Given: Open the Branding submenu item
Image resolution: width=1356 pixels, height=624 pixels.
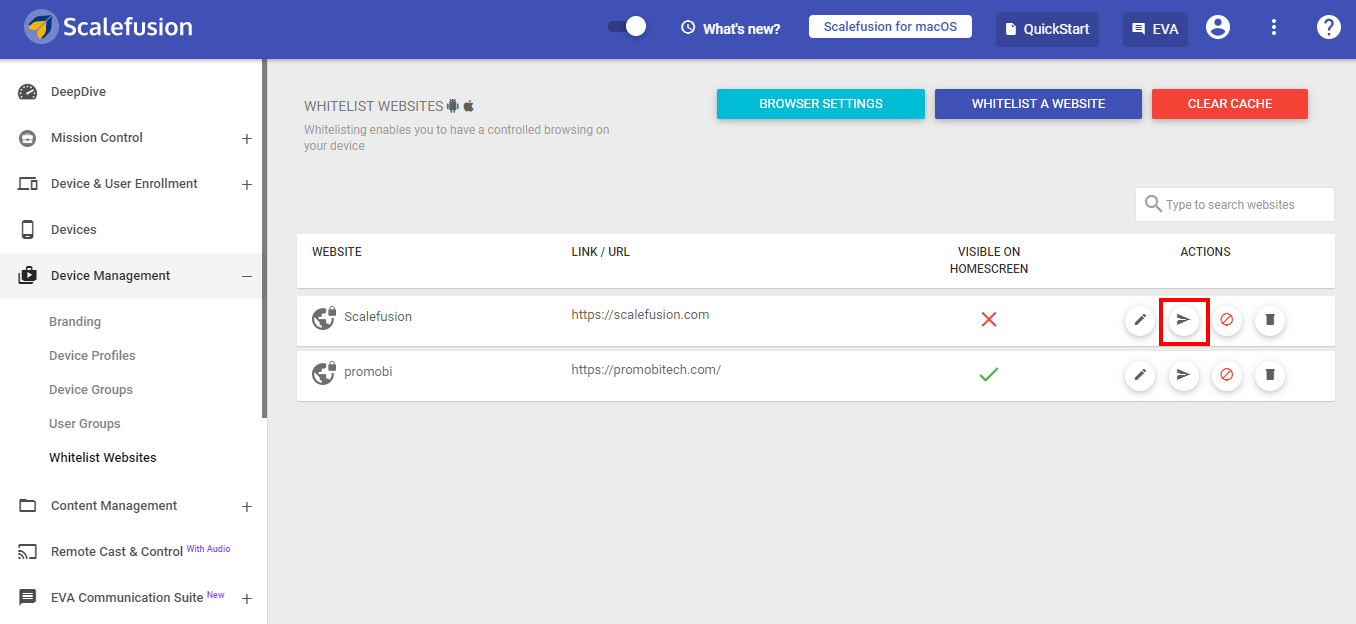Looking at the screenshot, I should point(75,322).
